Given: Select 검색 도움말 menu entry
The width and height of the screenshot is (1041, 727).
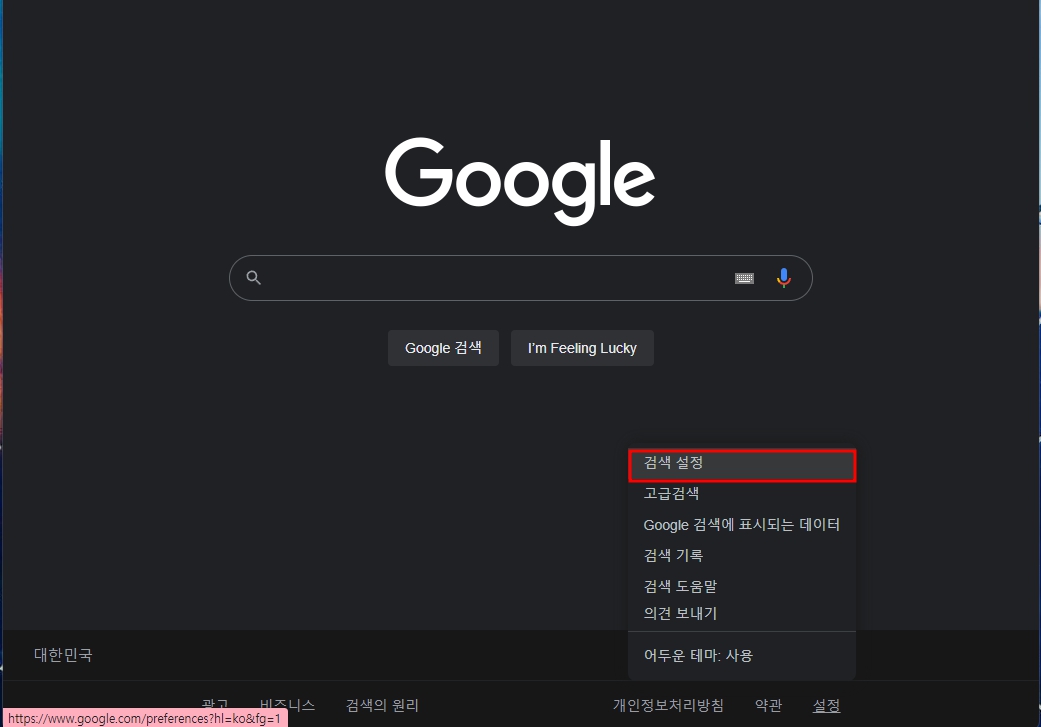Looking at the screenshot, I should pos(679,586).
